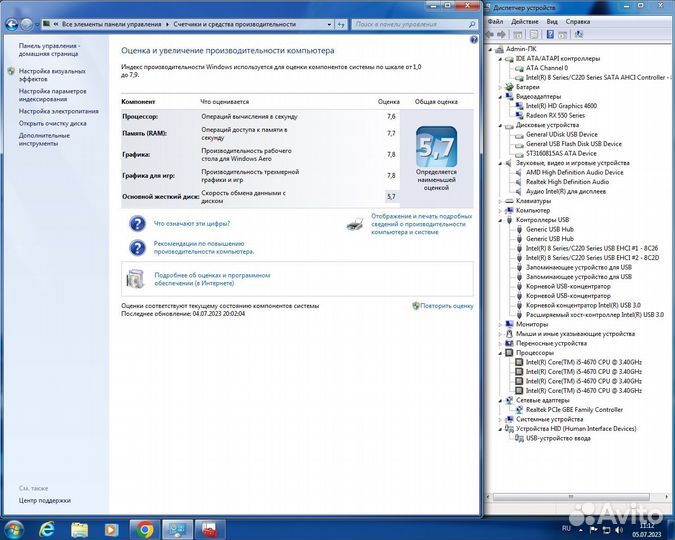
Task: Open the 'Действие' menu in Device Manager
Action: pyautogui.click(x=524, y=22)
